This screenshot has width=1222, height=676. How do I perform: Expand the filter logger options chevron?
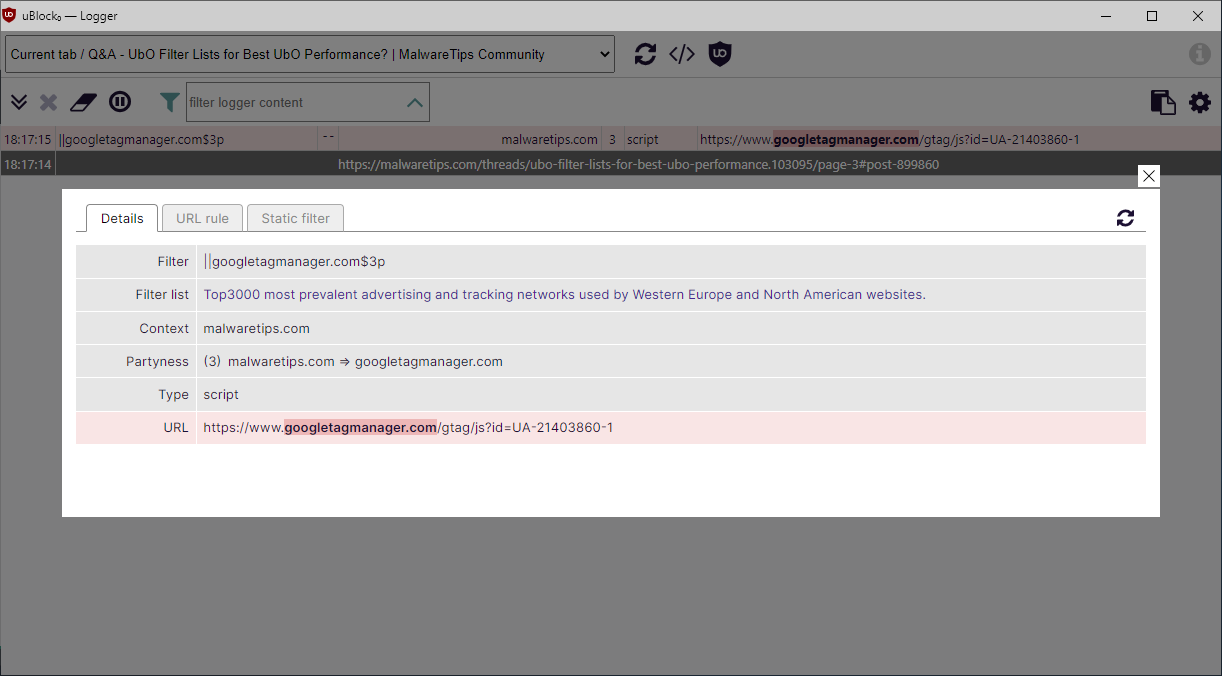414,102
